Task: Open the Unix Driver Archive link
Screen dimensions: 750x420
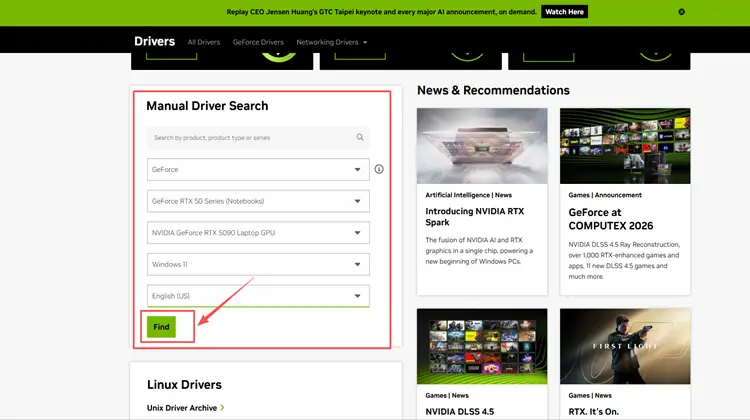Action: 182,408
